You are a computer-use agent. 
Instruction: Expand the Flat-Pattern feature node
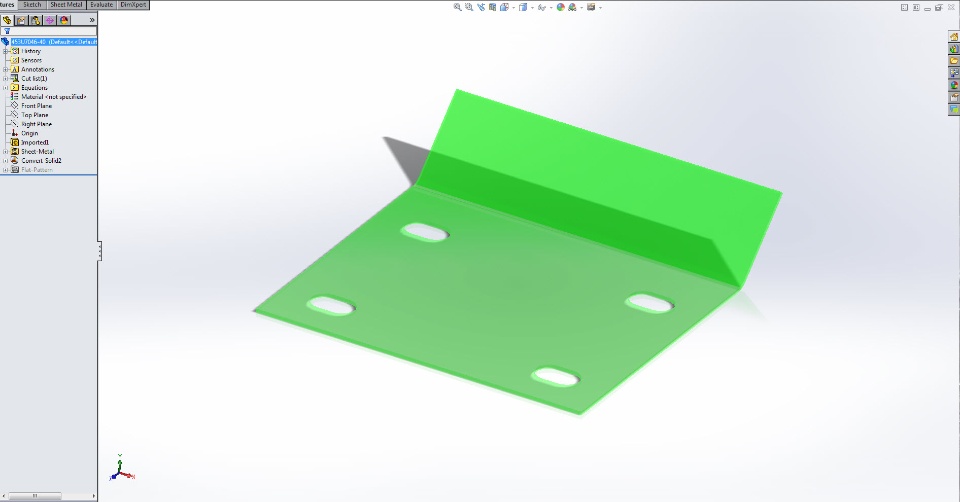coord(6,170)
